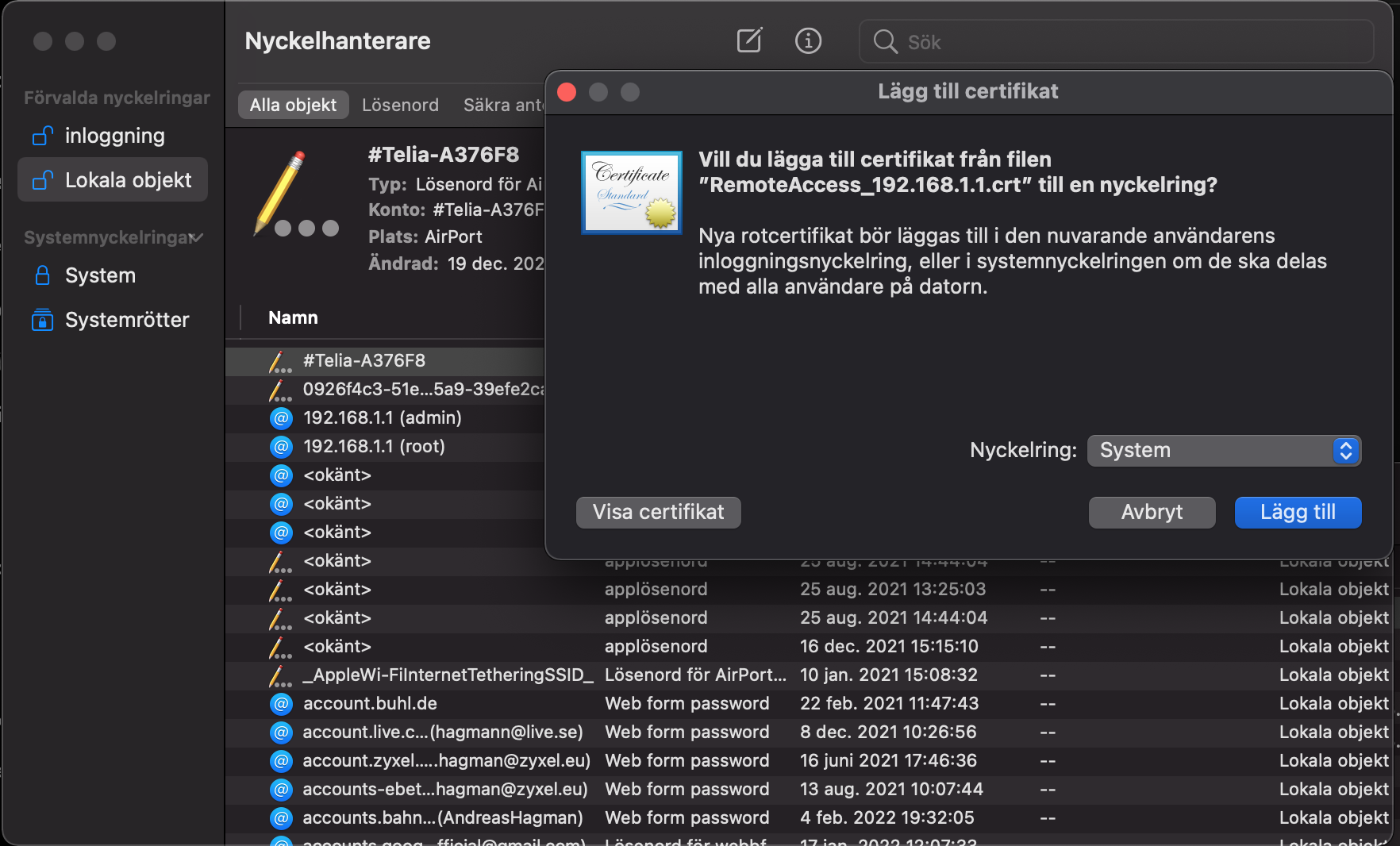Select the Alla objekt tab

pos(293,105)
